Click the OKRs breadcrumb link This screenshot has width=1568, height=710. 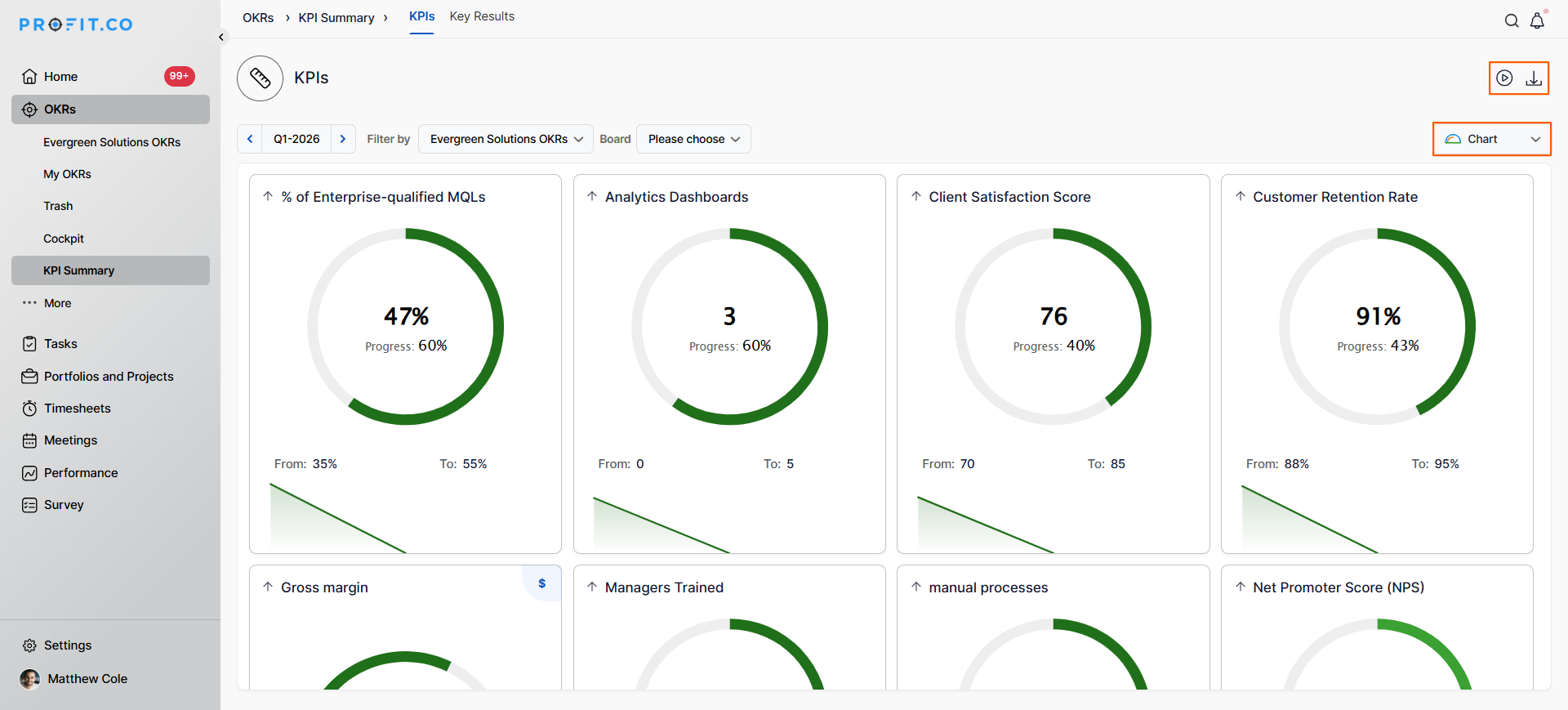[x=258, y=18]
